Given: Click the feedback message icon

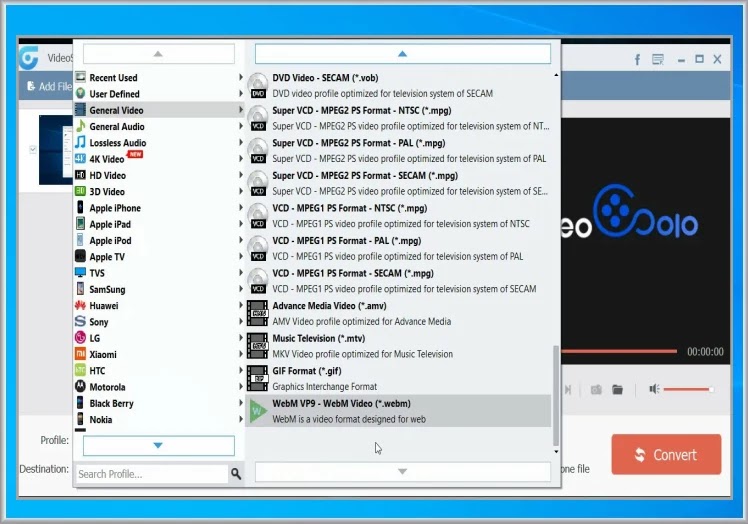Looking at the screenshot, I should pos(658,59).
